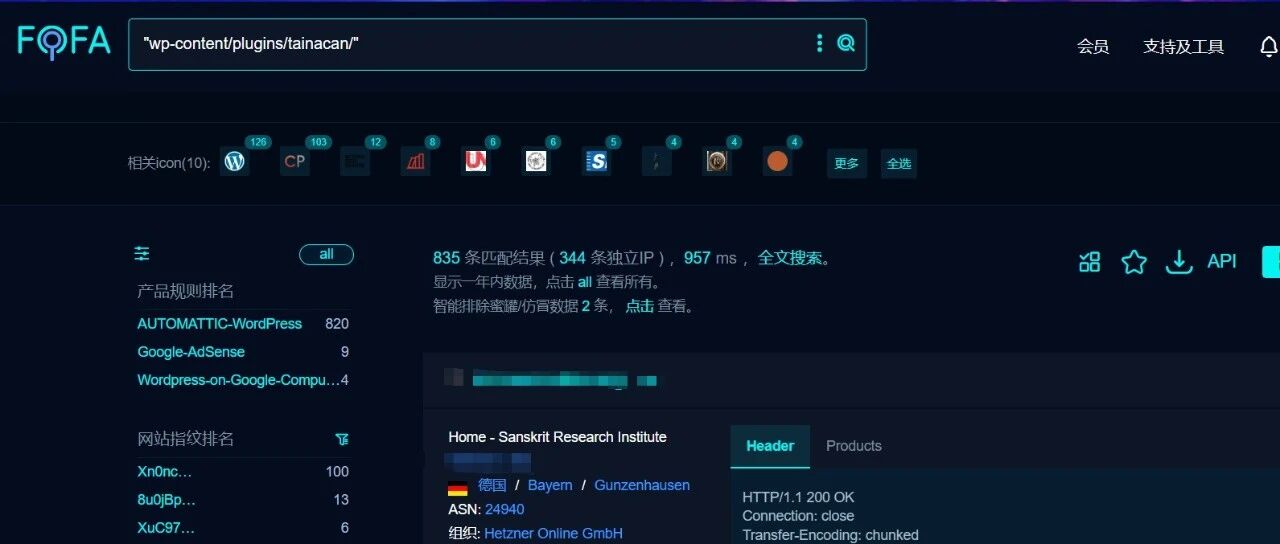Click the API link

[x=1222, y=261]
